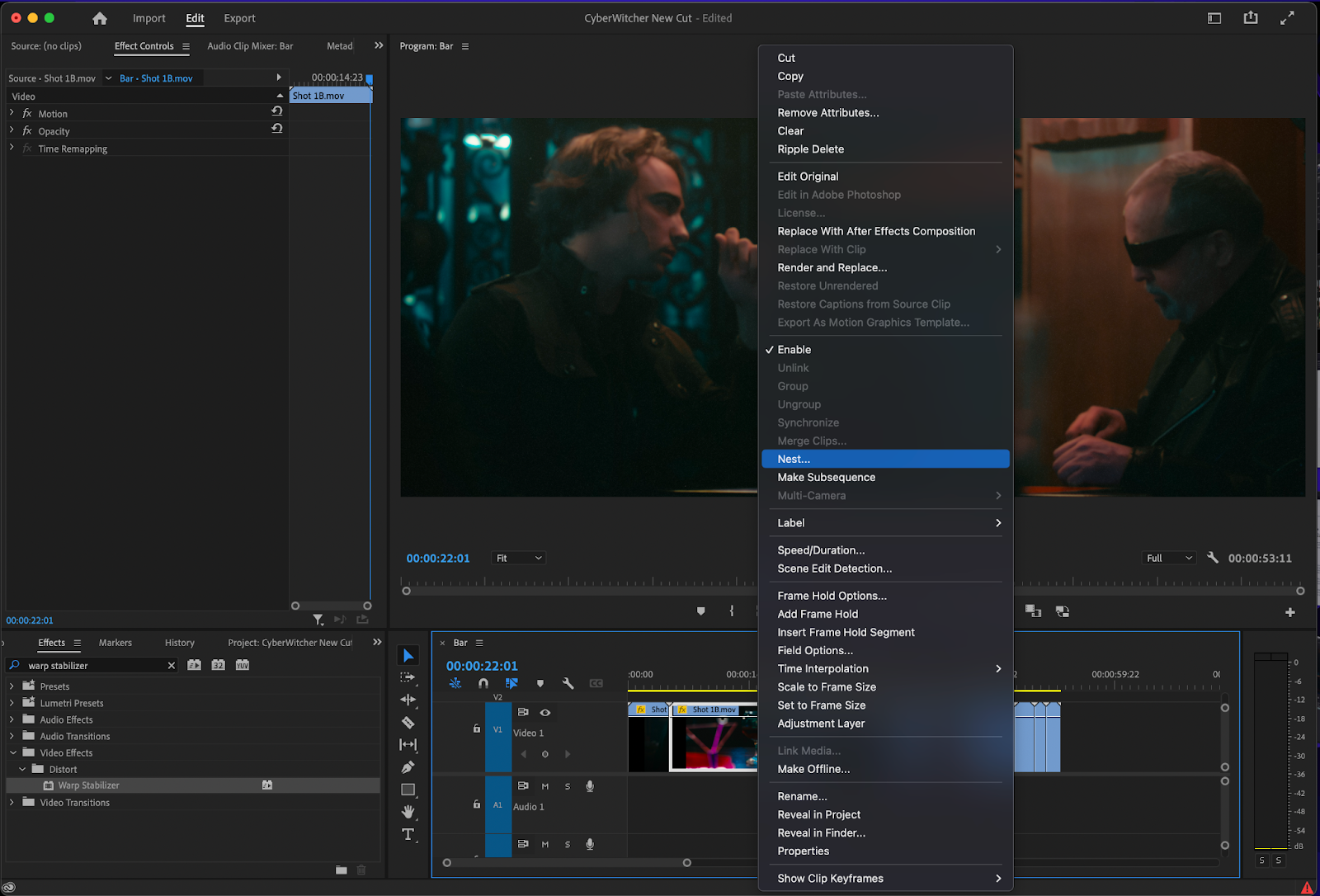The image size is (1320, 896).
Task: Add a marker in the timeline toolbar
Action: coord(540,683)
